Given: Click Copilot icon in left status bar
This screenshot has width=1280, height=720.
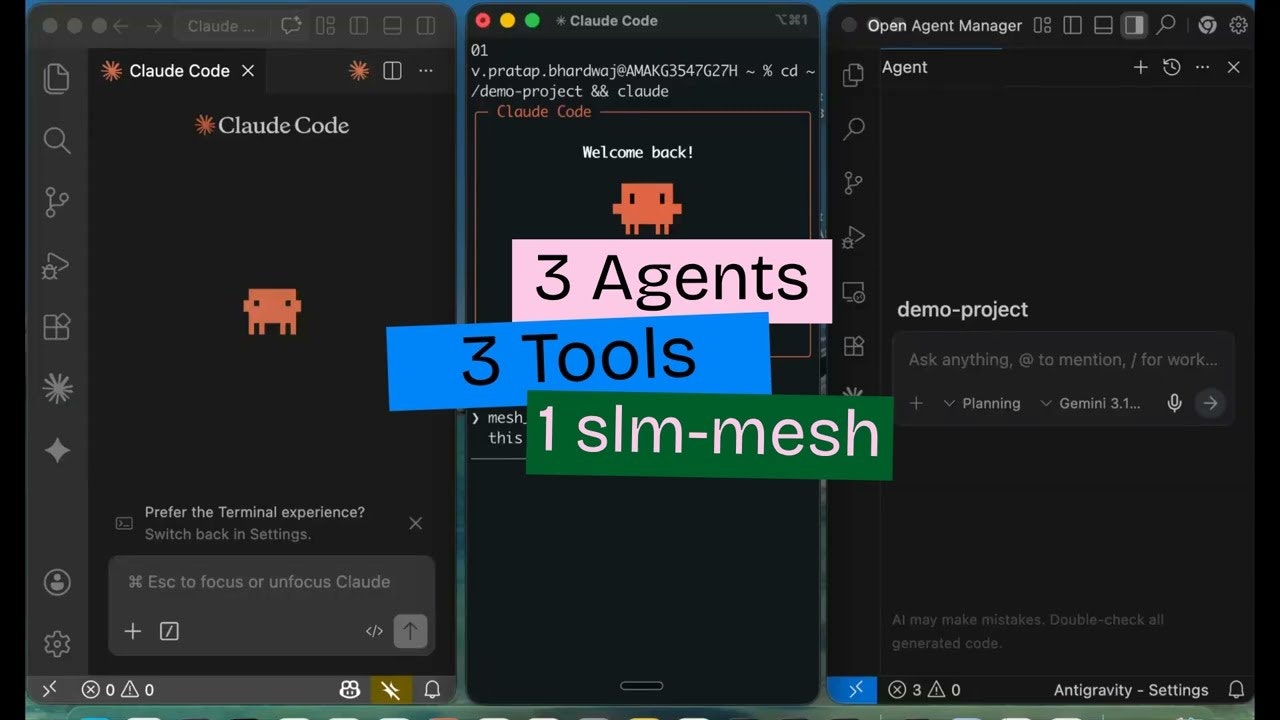Looking at the screenshot, I should pyautogui.click(x=349, y=689).
